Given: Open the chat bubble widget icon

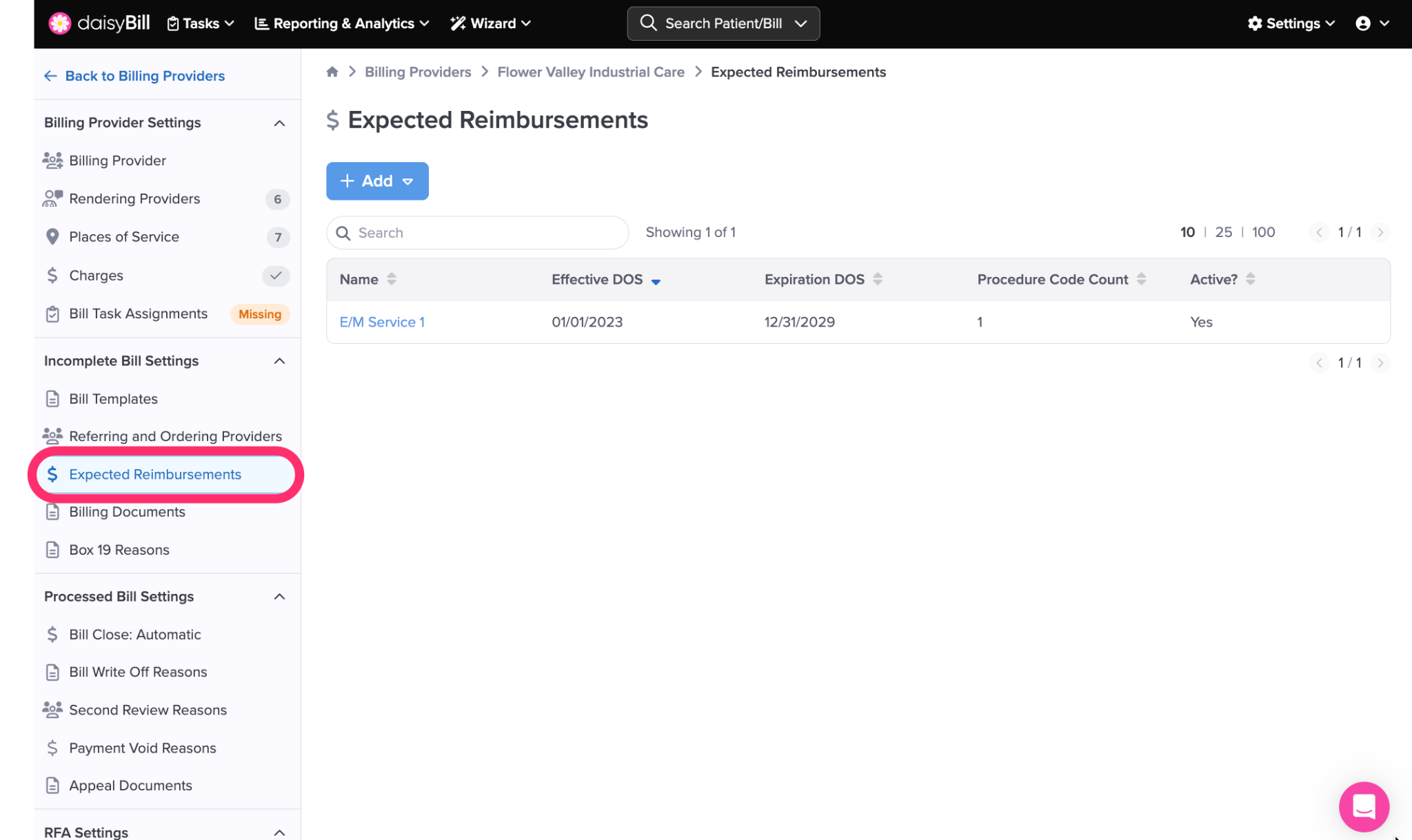Looking at the screenshot, I should tap(1363, 806).
